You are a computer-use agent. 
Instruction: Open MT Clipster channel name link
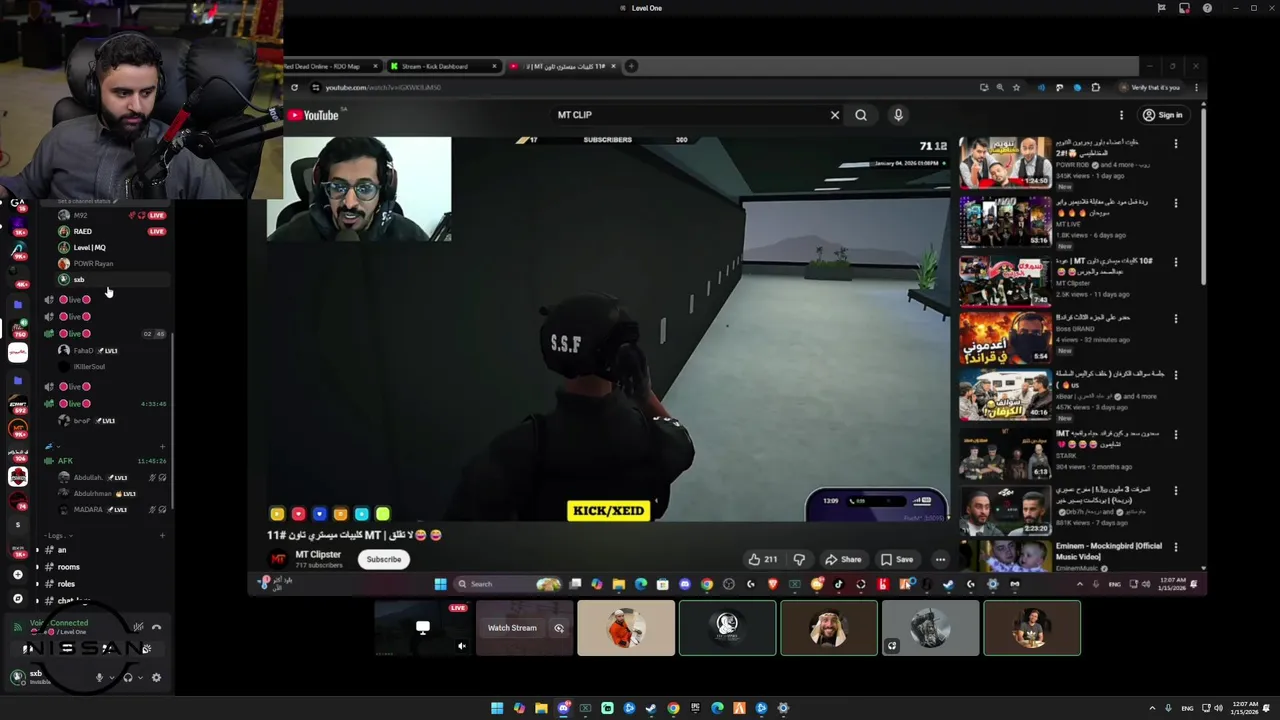[318, 554]
